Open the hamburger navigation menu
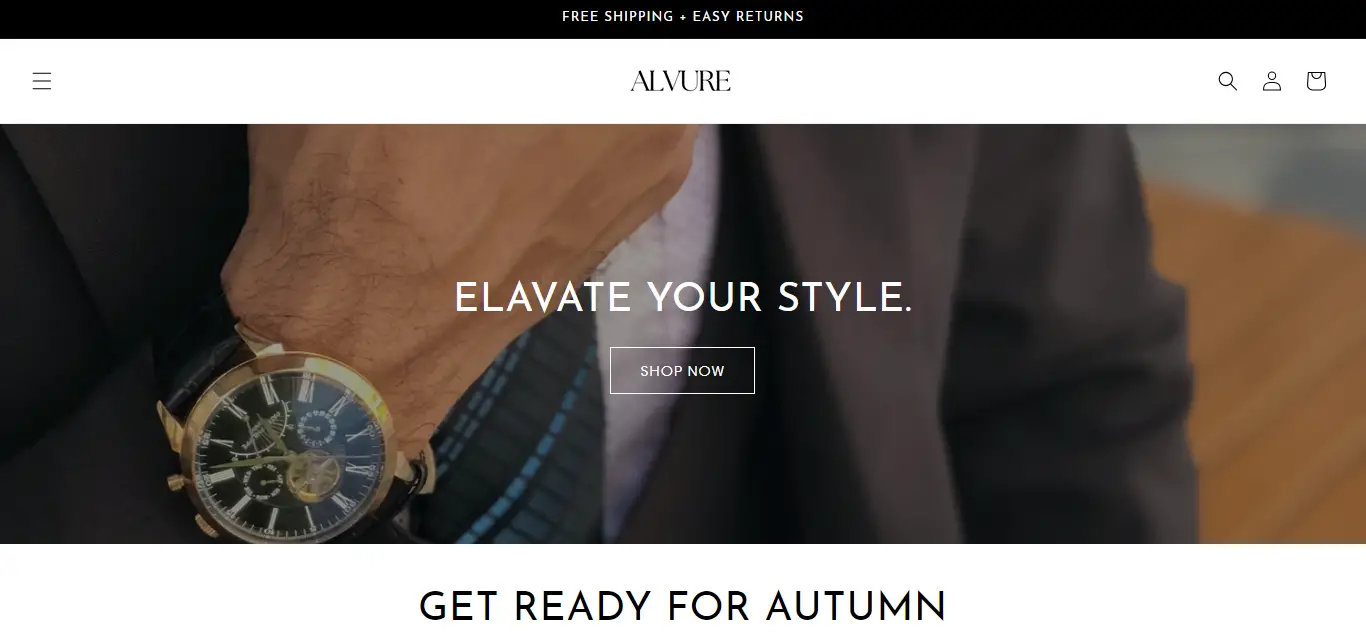This screenshot has height=641, width=1366. (x=41, y=81)
